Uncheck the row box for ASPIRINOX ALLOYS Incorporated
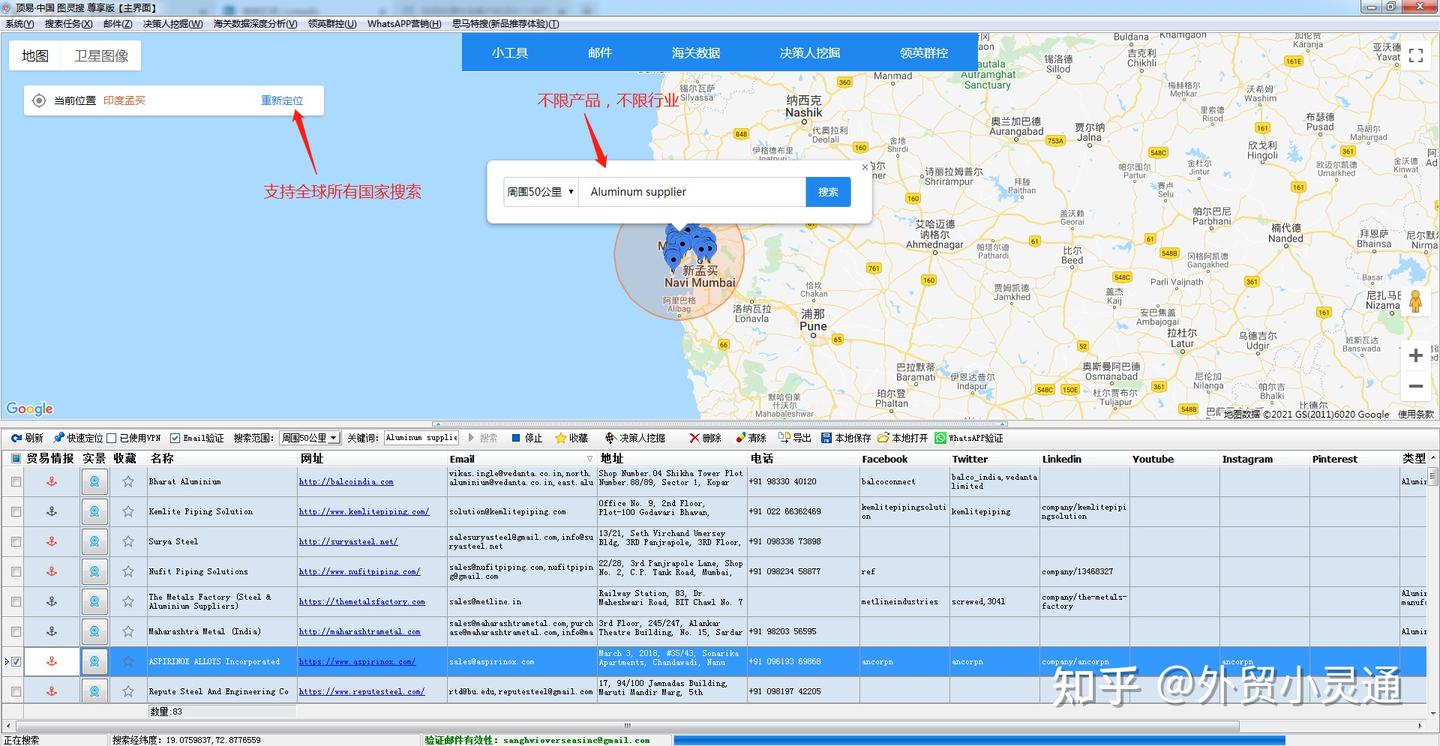 pos(16,662)
